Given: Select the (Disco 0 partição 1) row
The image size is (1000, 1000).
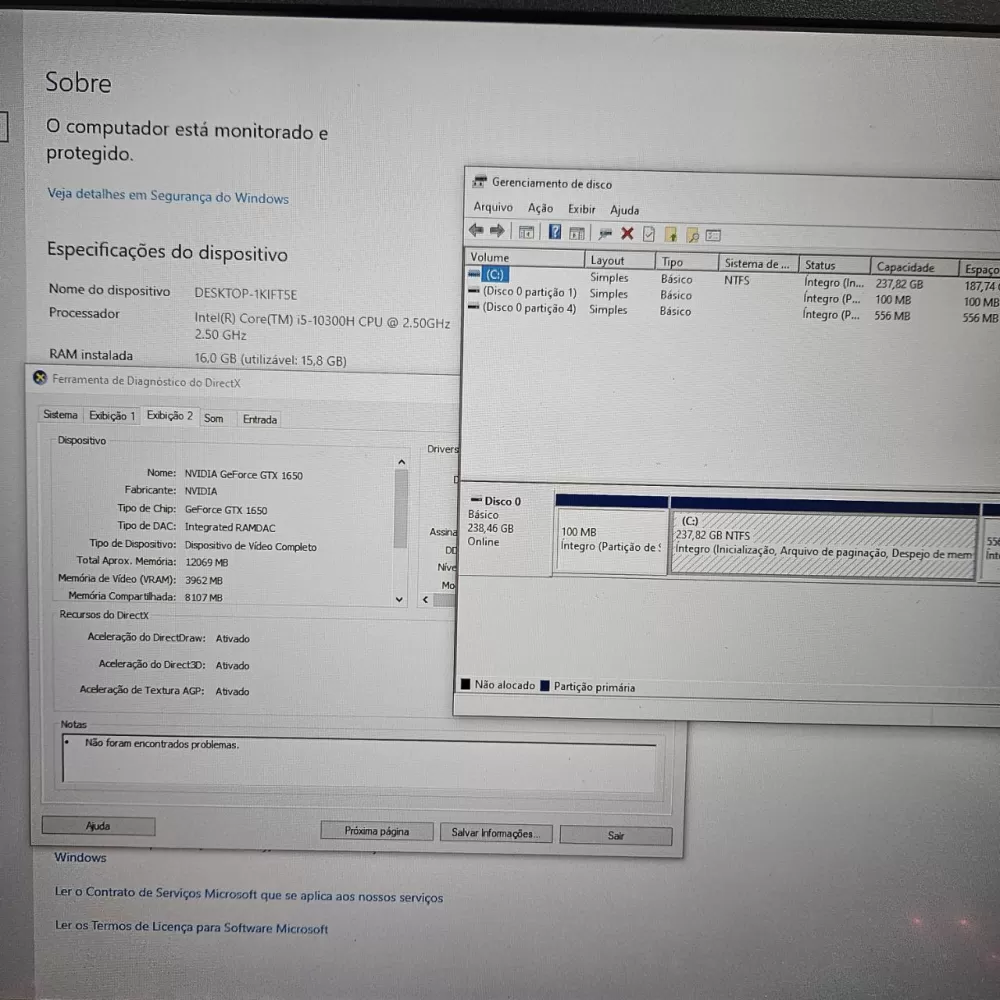Looking at the screenshot, I should click(x=732, y=296).
